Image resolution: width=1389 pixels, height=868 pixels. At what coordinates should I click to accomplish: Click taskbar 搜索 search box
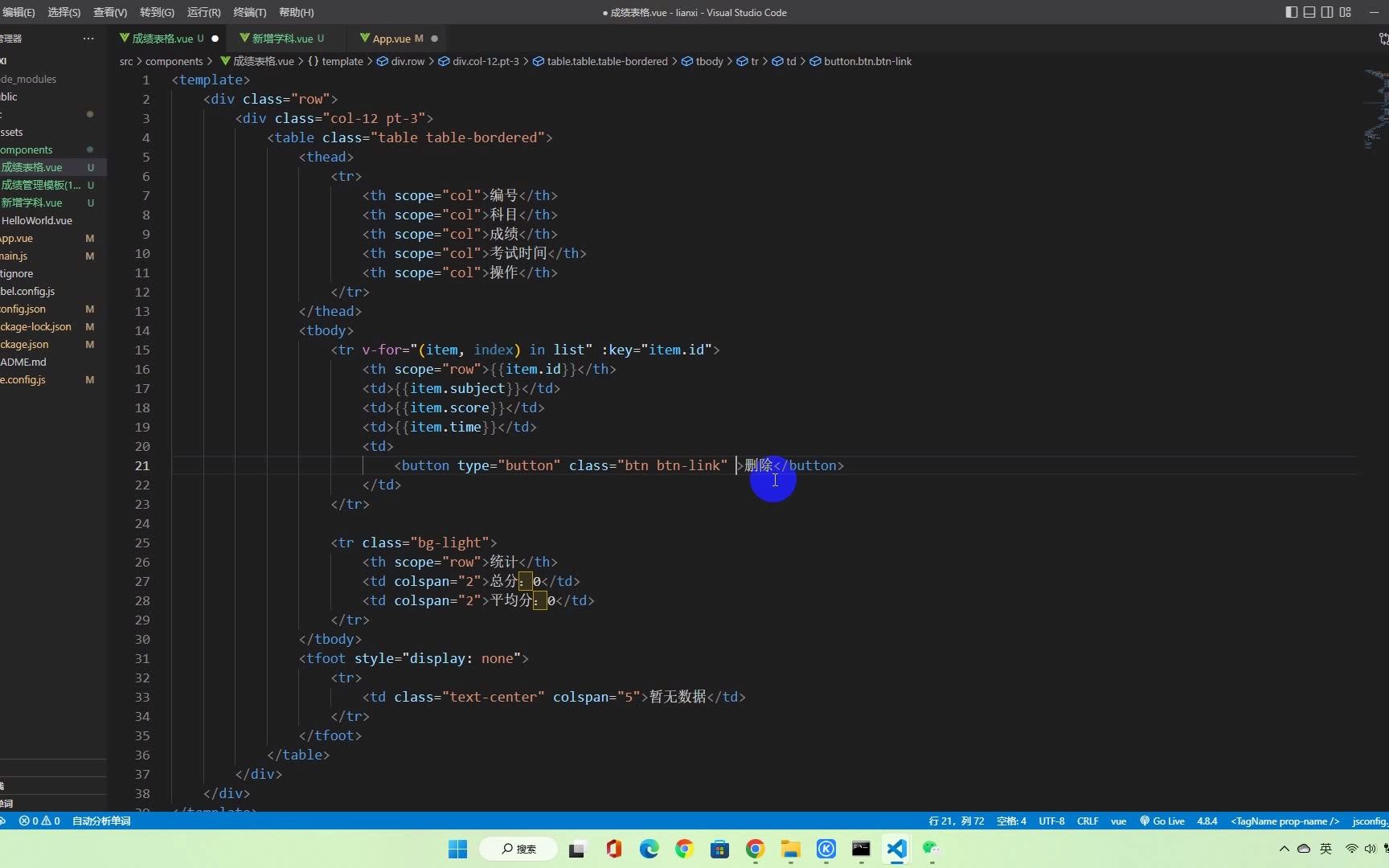[x=518, y=849]
